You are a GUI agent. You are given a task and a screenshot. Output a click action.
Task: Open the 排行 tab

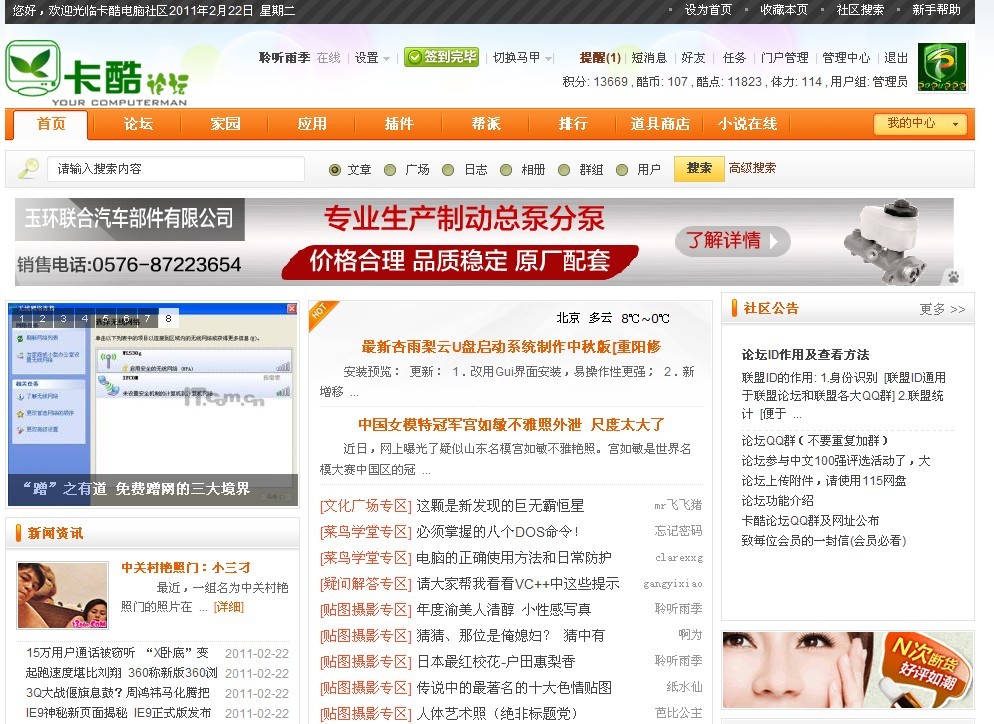573,124
